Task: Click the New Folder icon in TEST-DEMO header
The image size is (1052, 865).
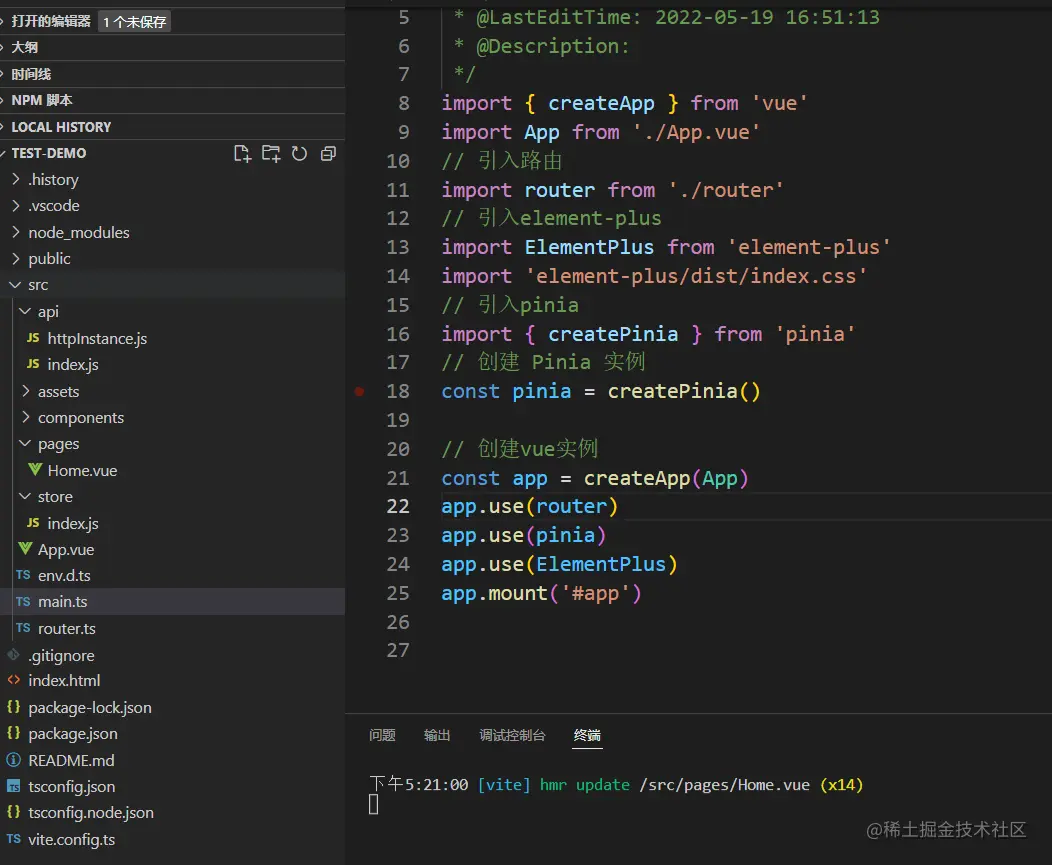Action: pyautogui.click(x=271, y=154)
